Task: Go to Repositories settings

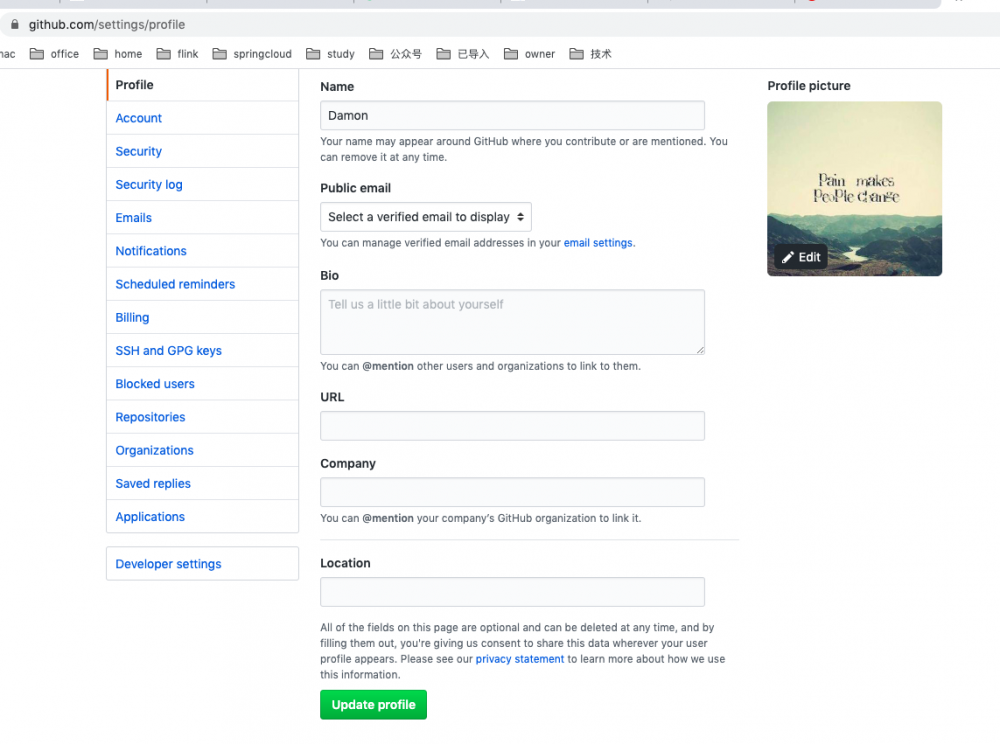Action: click(203, 416)
